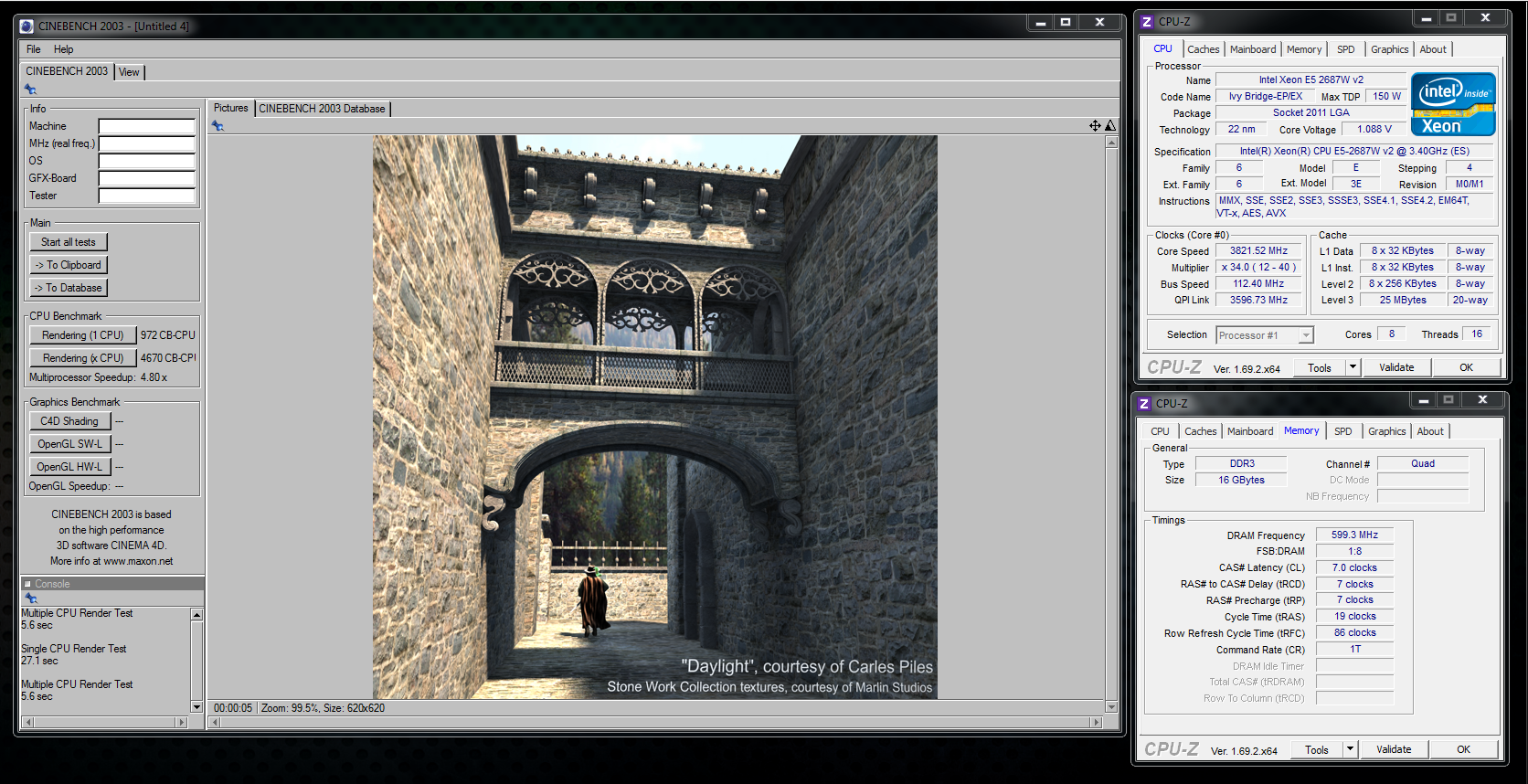The image size is (1528, 784).
Task: Click Validate in the top CPU-Z window
Action: point(1396,367)
